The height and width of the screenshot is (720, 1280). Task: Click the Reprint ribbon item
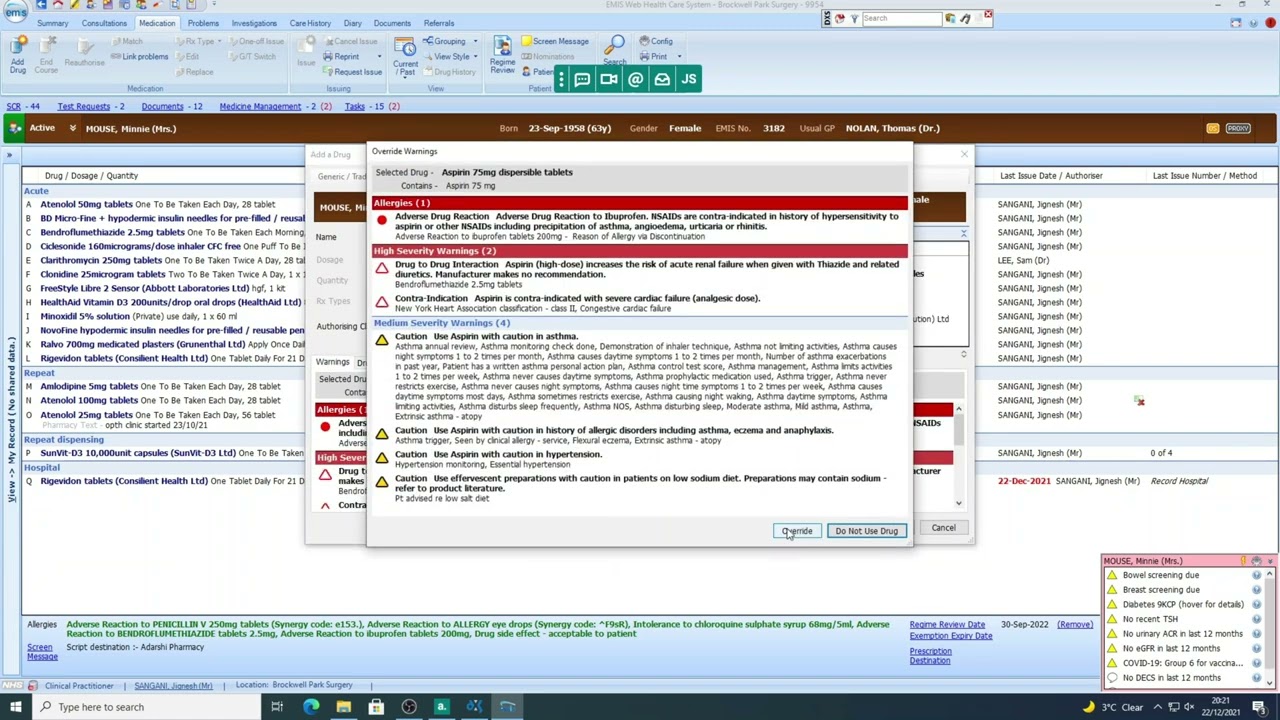(x=341, y=56)
